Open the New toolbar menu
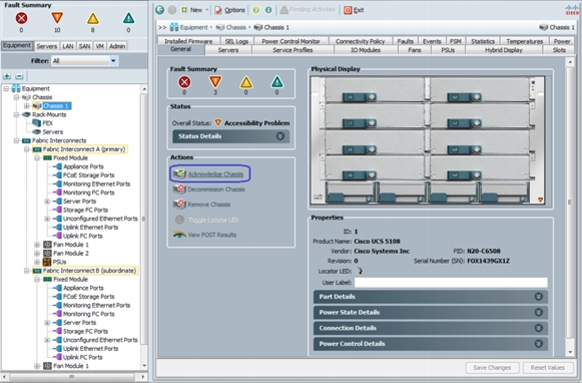The width and height of the screenshot is (582, 383). [x=194, y=10]
